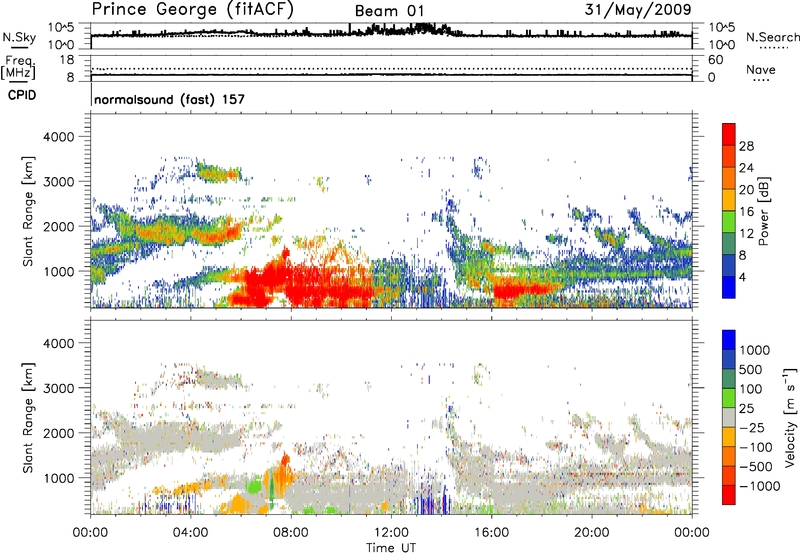Click the '100' tick on Velocity colorbar
Image resolution: width=800 pixels, height=554 pixels.
[x=751, y=389]
